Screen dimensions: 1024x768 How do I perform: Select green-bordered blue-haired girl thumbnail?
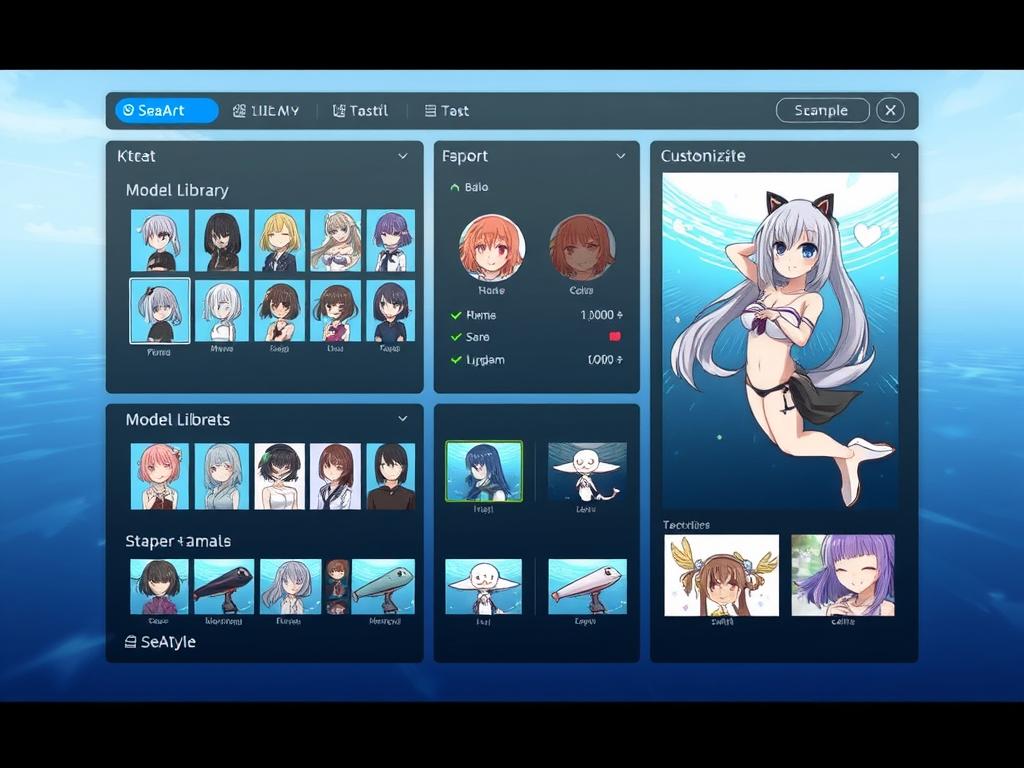pos(484,472)
